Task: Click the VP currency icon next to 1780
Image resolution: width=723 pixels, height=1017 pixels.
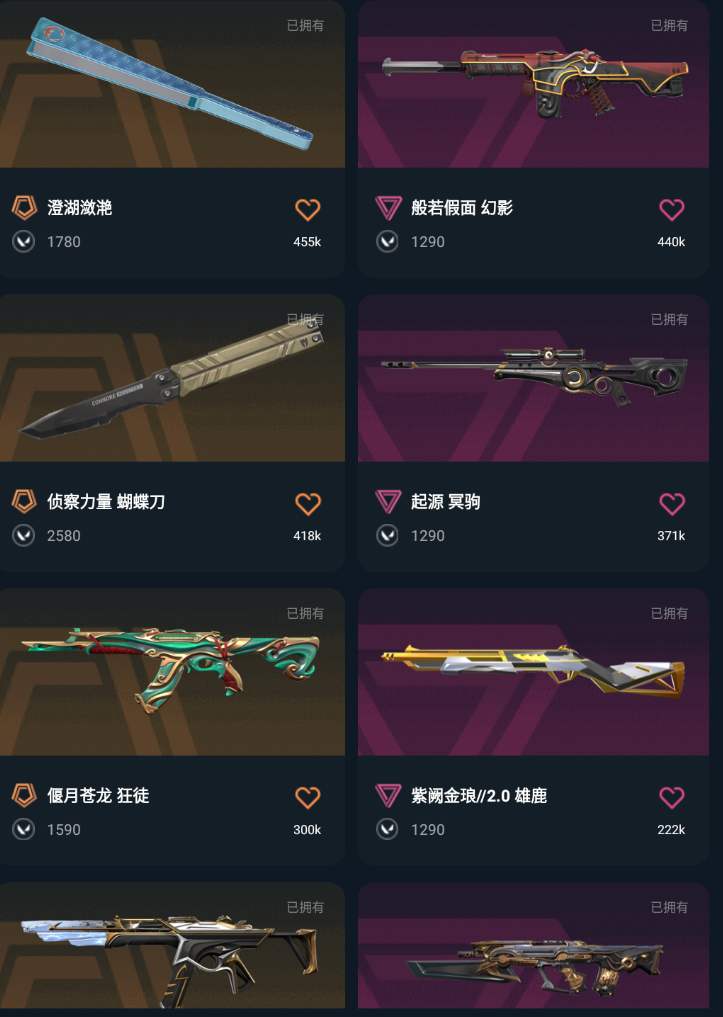Action: 24,242
